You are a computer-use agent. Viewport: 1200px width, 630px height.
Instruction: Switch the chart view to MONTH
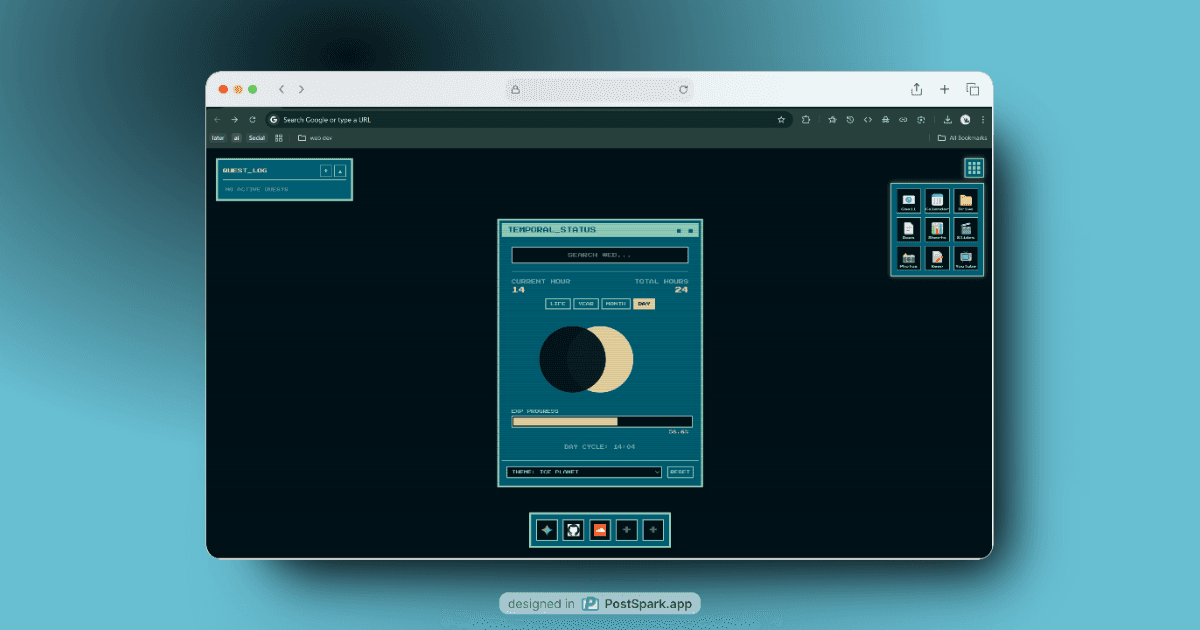coord(614,303)
